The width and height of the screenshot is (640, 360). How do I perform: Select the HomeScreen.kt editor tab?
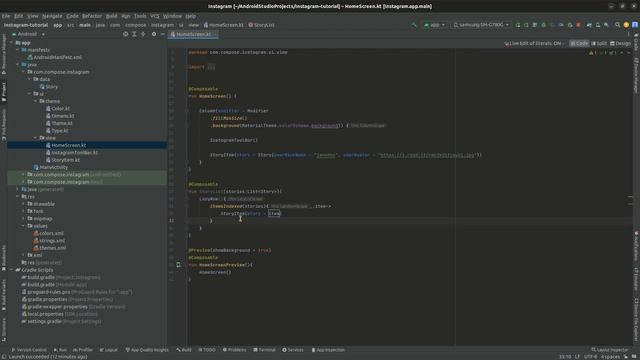click(x=194, y=34)
